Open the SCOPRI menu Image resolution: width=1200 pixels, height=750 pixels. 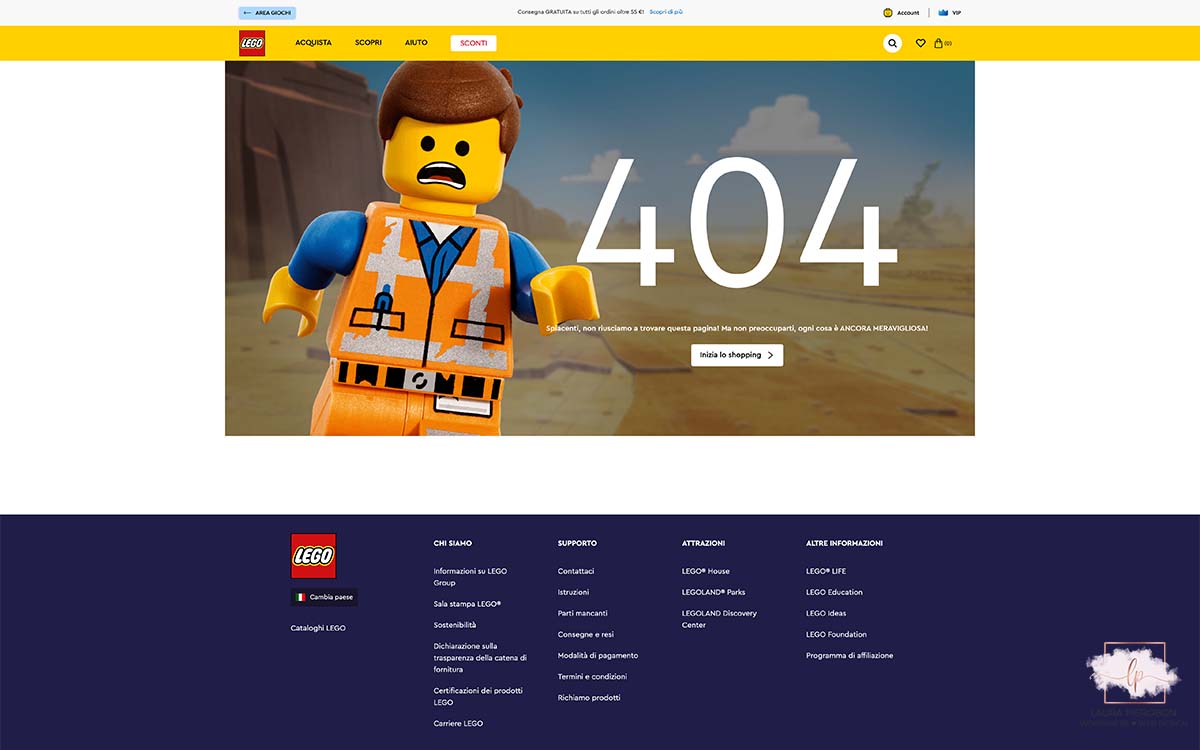tap(368, 43)
